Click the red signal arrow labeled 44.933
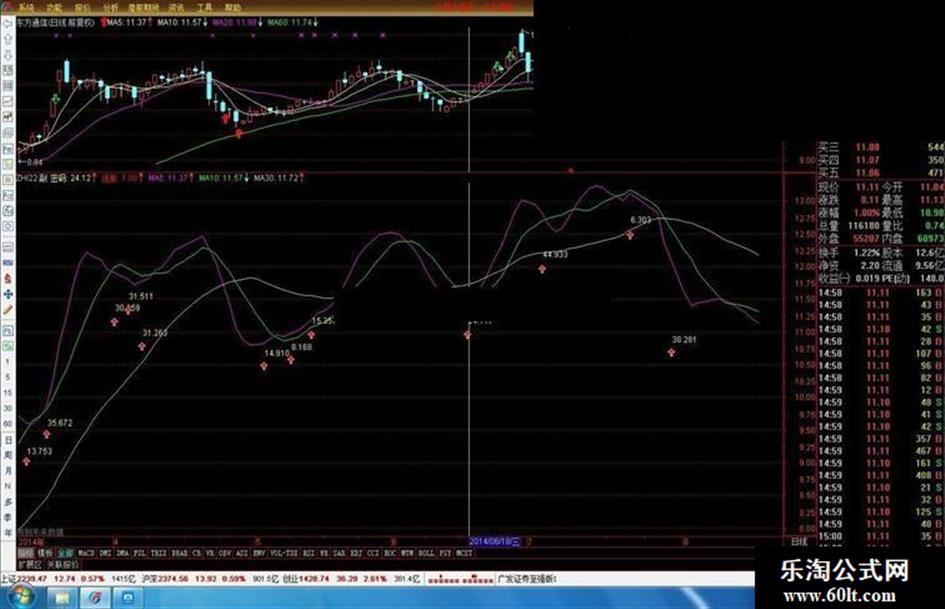 coord(542,269)
